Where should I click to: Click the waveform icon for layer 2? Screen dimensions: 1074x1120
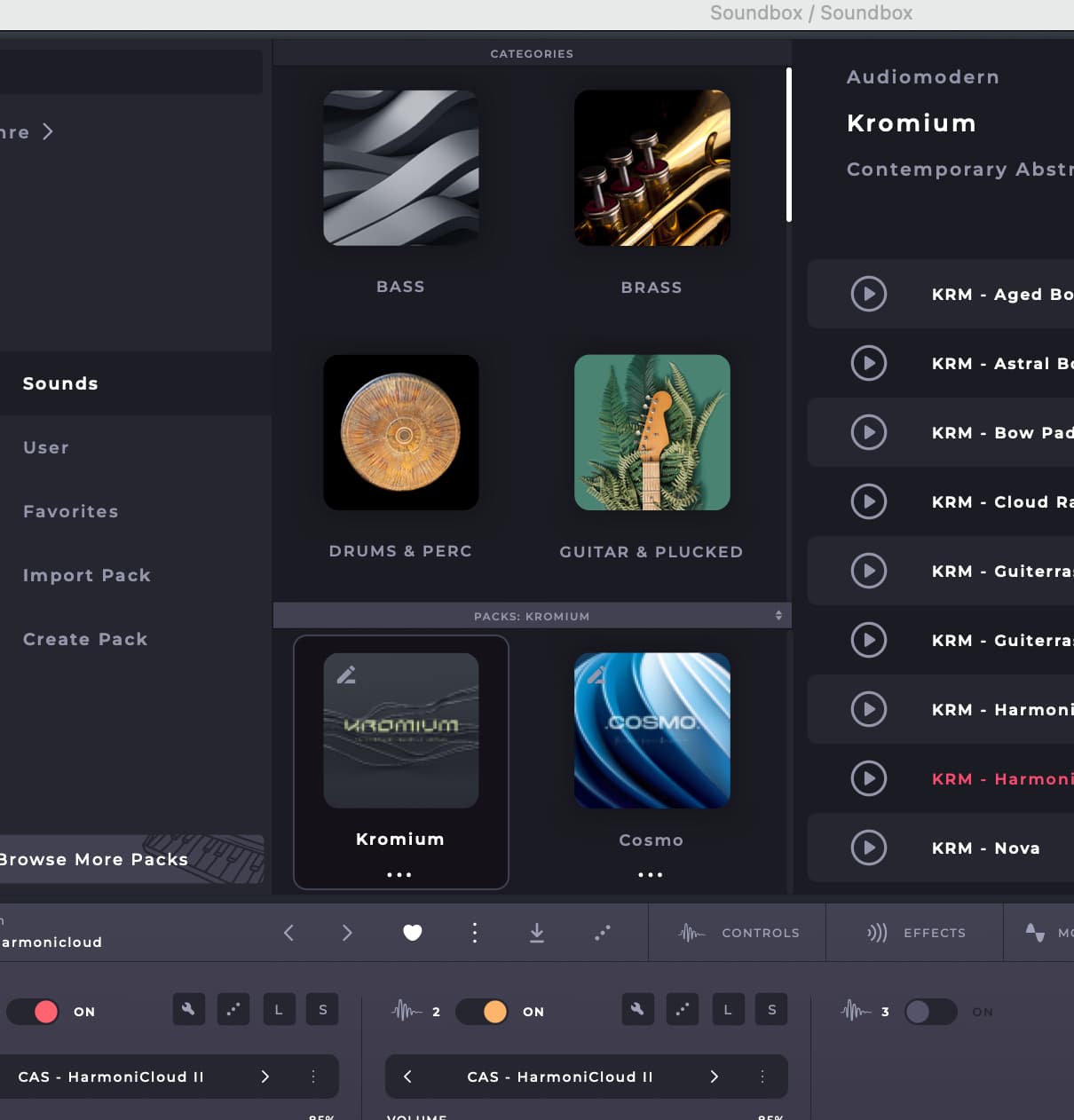pyautogui.click(x=406, y=1011)
